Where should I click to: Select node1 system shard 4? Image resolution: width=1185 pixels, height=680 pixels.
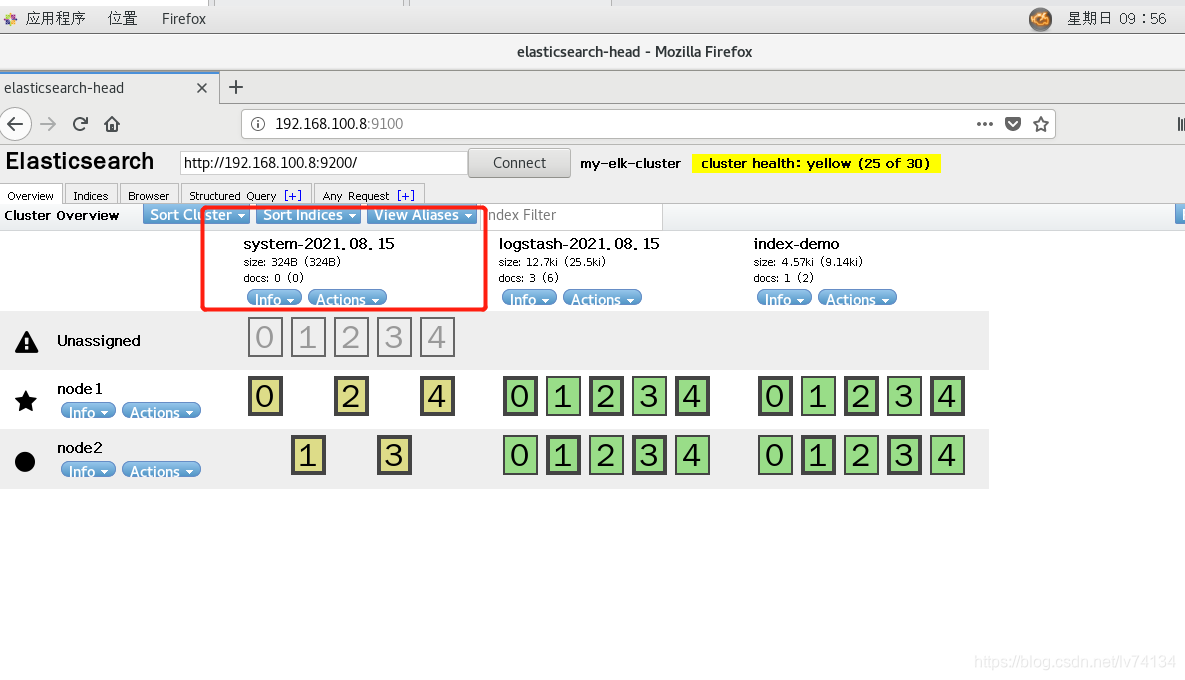pos(438,396)
